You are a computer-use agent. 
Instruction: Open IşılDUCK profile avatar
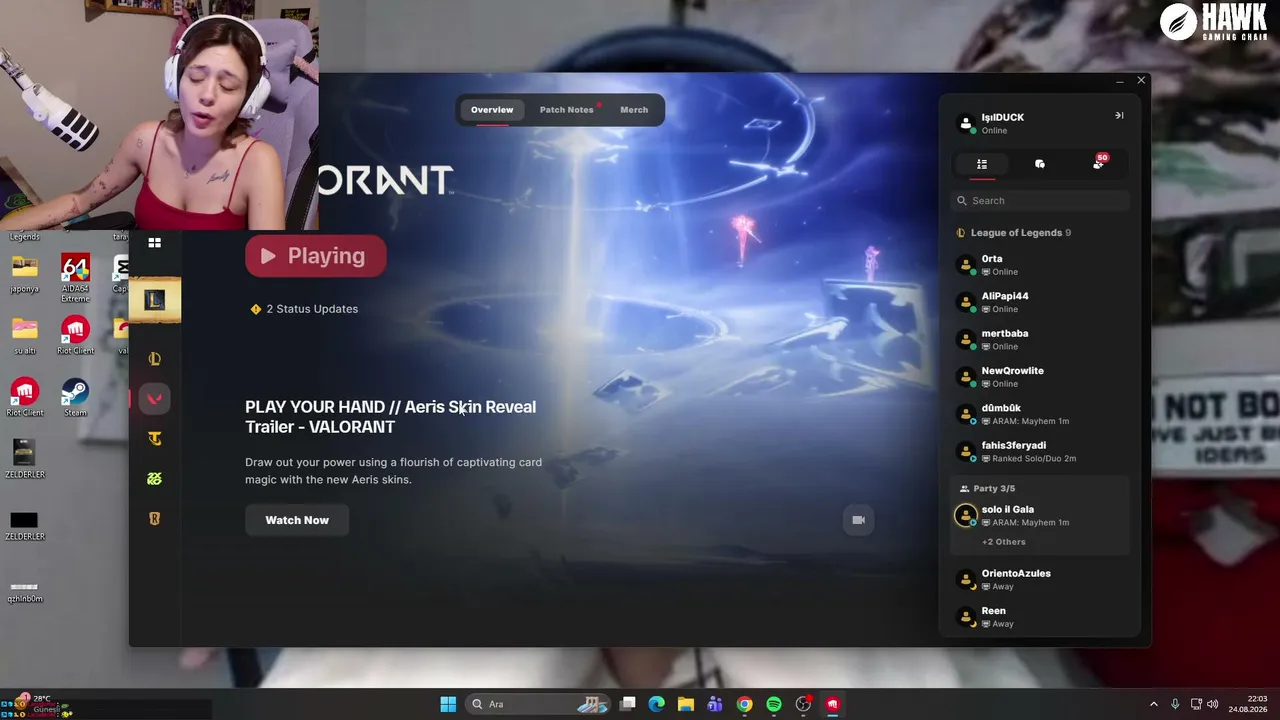click(966, 124)
